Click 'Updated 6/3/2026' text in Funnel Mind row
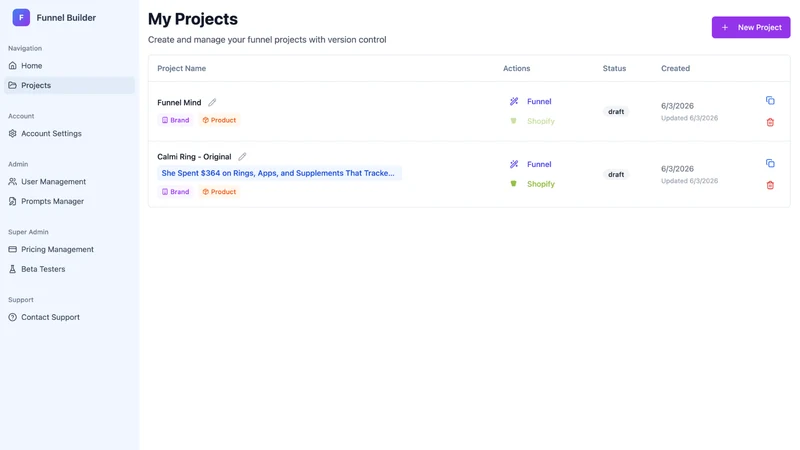The width and height of the screenshot is (800, 450). point(689,118)
